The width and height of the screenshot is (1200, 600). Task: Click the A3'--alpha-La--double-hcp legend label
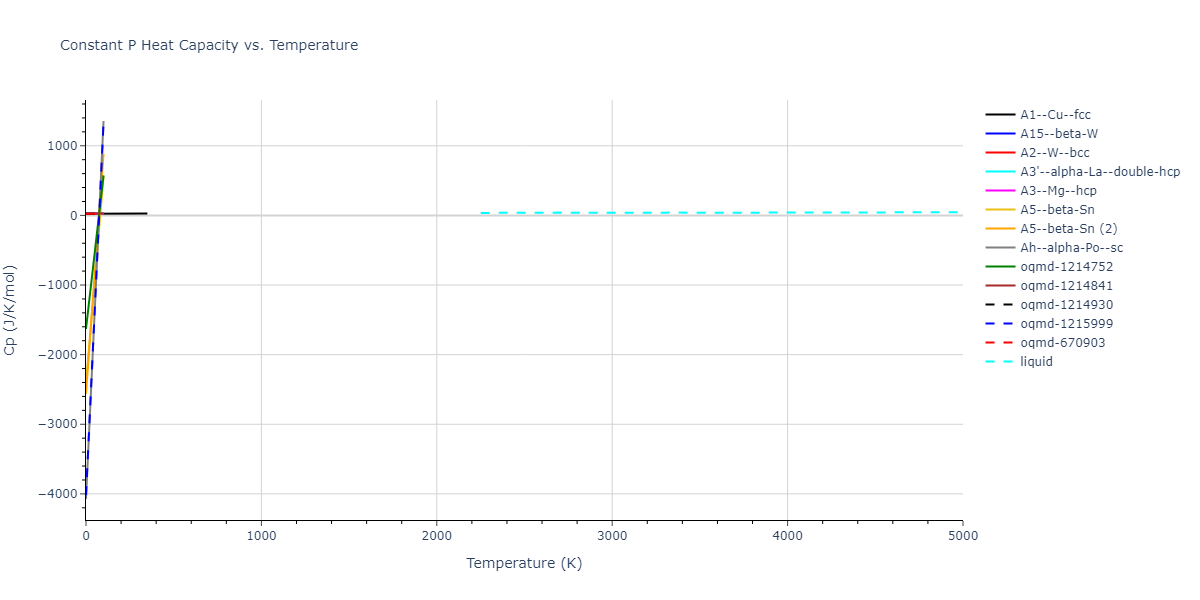tap(1100, 172)
